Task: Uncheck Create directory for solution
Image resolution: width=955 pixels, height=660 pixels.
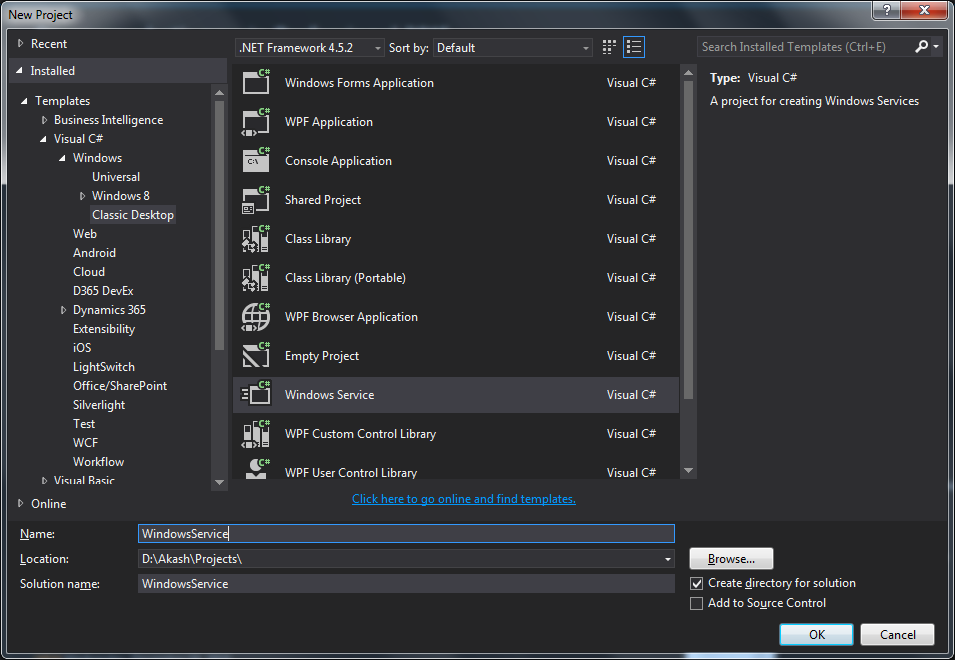Action: [696, 583]
